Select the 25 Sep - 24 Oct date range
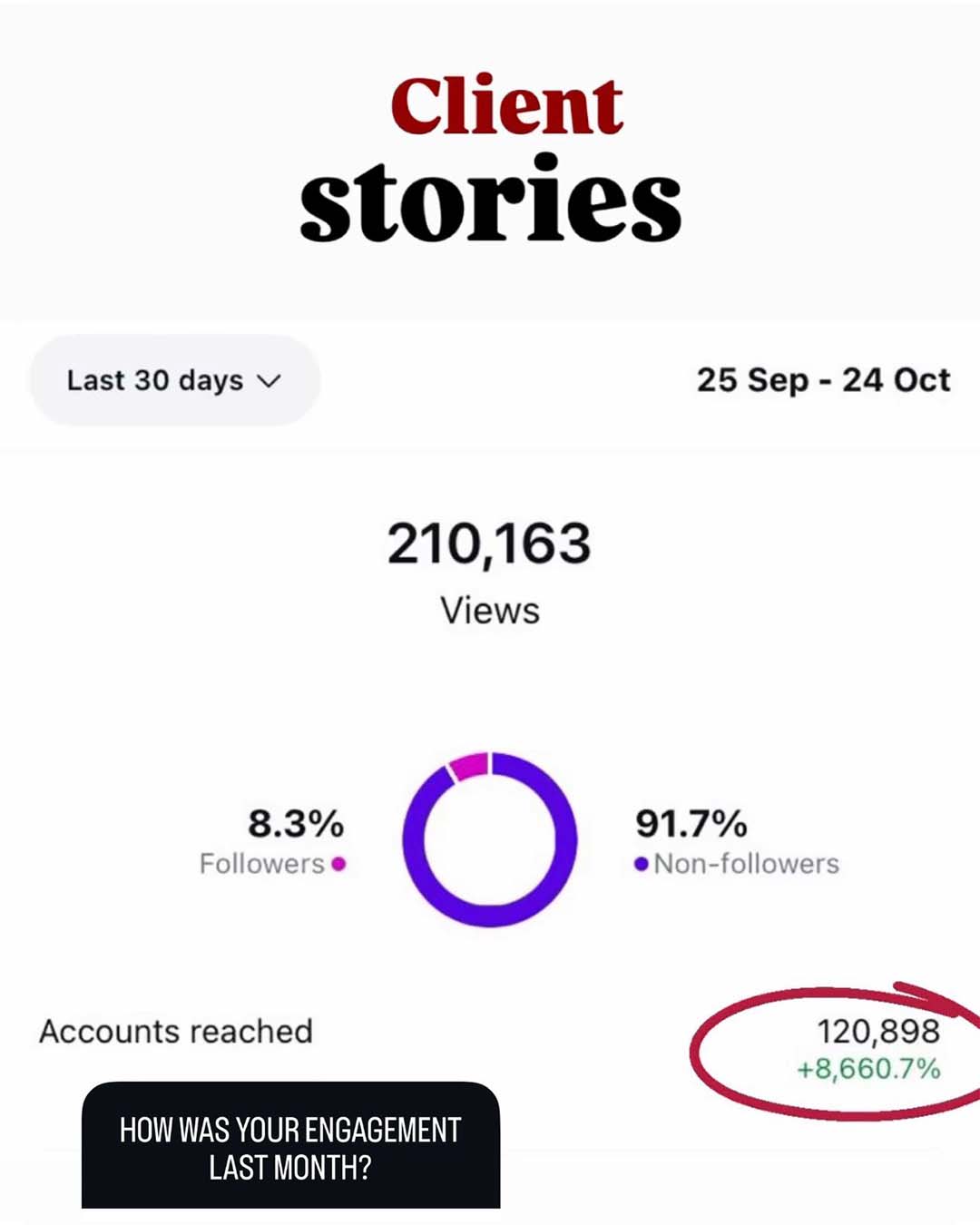This screenshot has height=1225, width=980. click(x=823, y=380)
